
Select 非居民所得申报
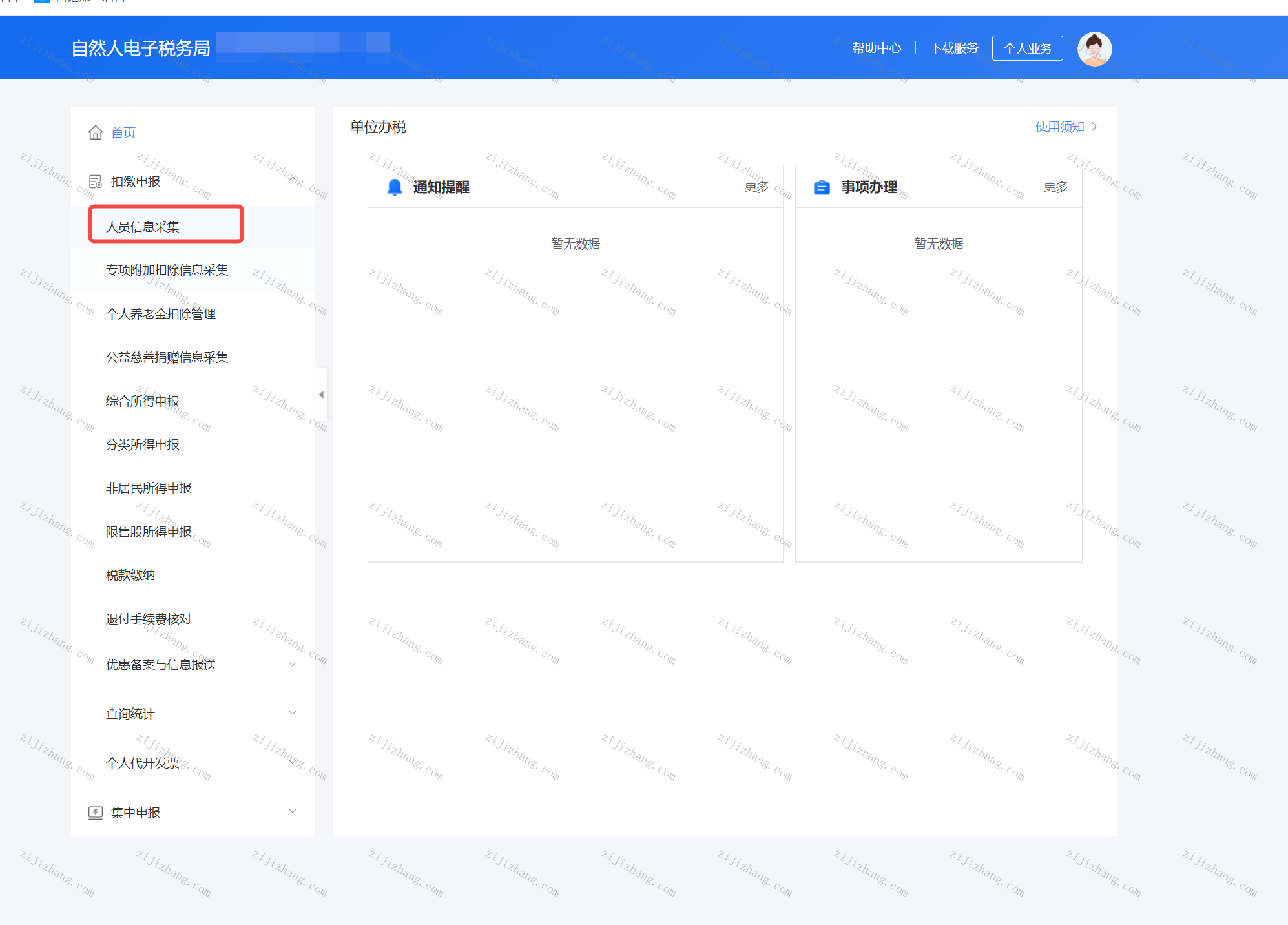tap(149, 488)
